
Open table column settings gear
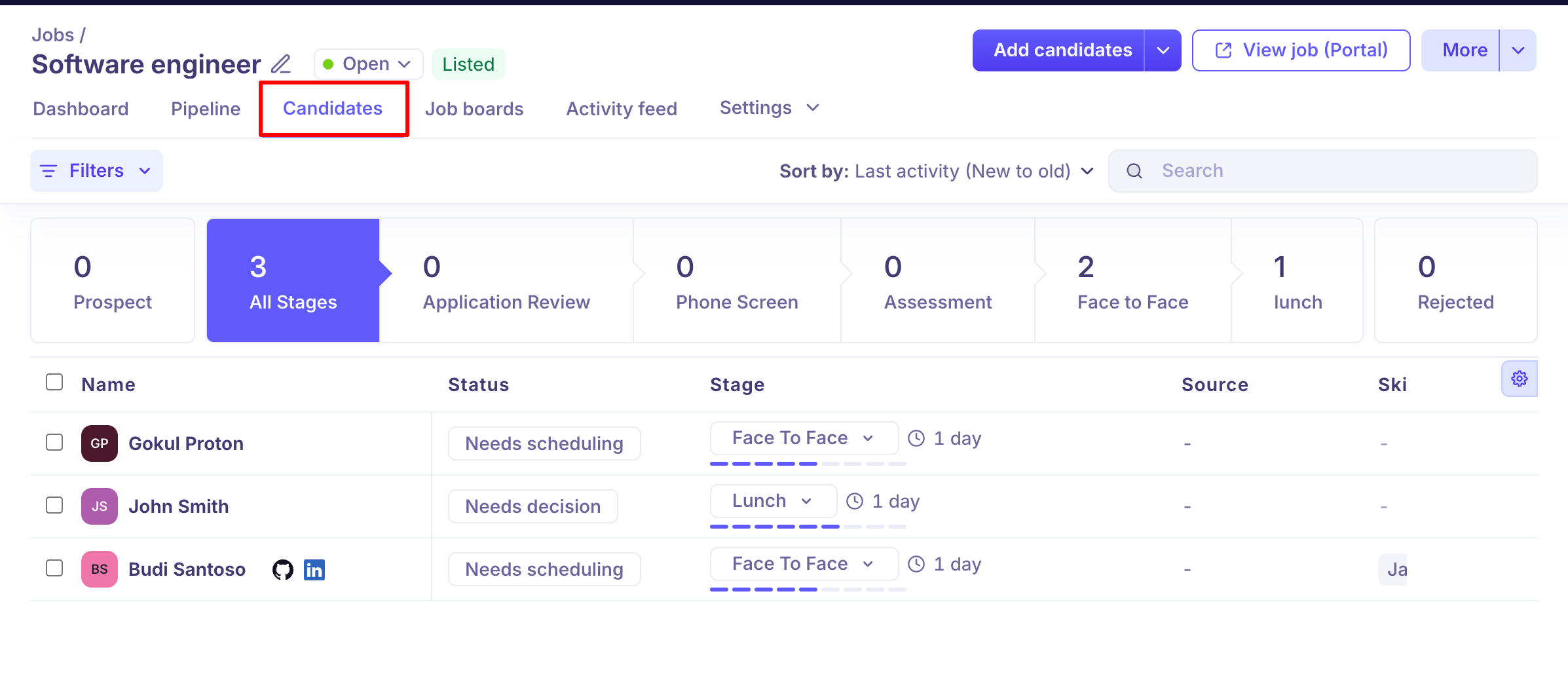pyautogui.click(x=1519, y=379)
